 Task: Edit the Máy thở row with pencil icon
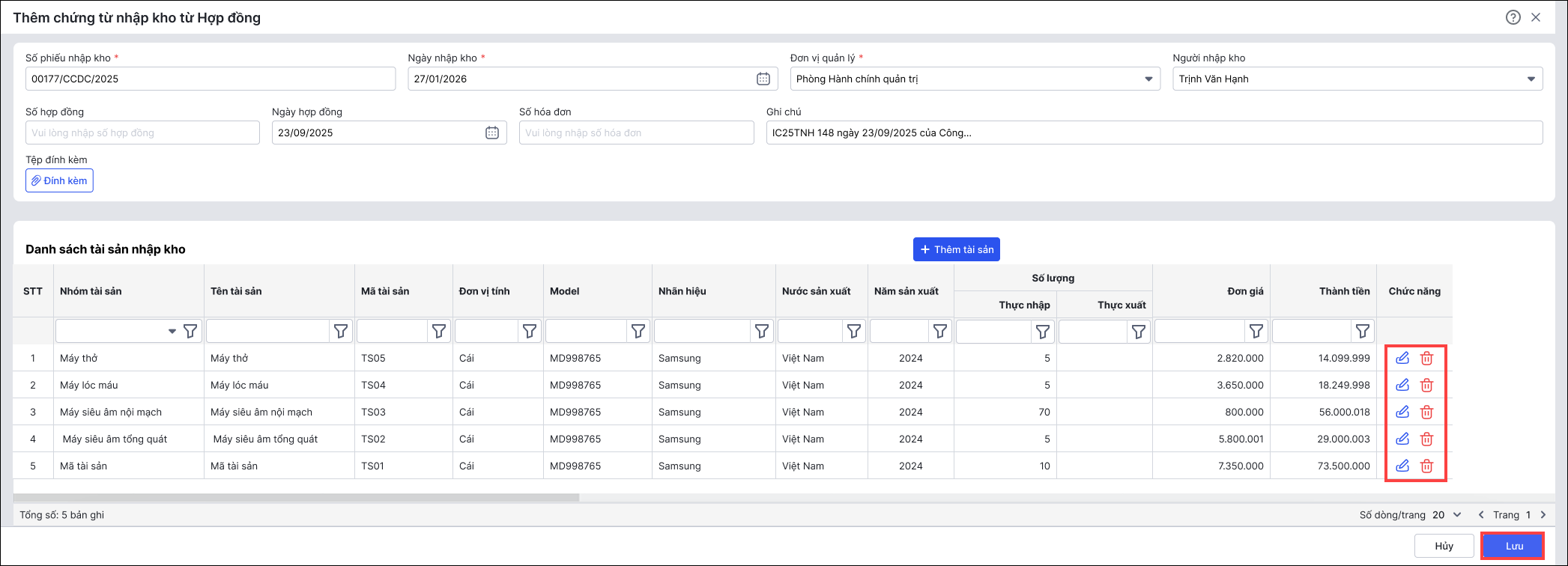point(1402,358)
